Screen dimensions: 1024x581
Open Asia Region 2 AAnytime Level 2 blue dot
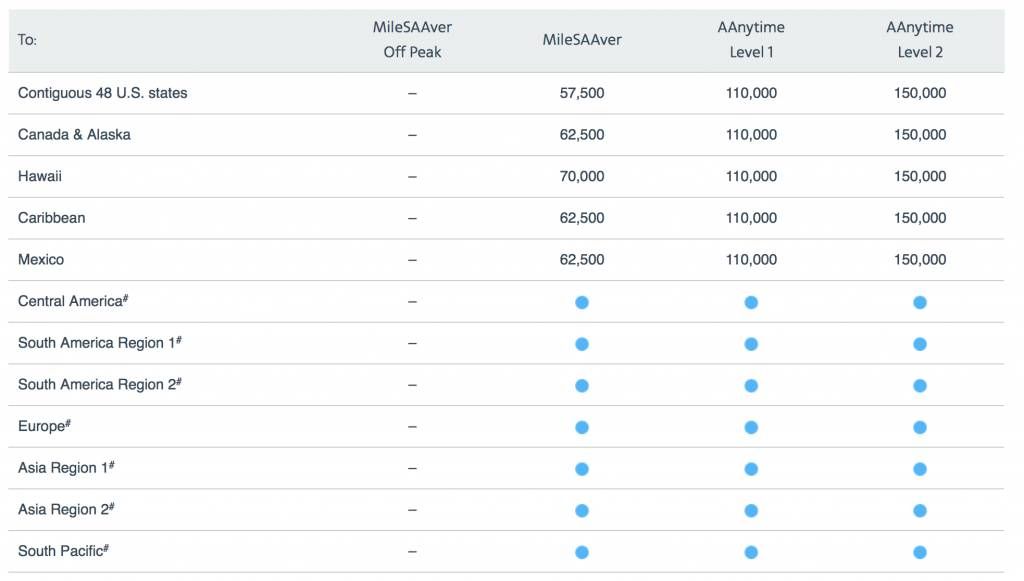tap(920, 510)
